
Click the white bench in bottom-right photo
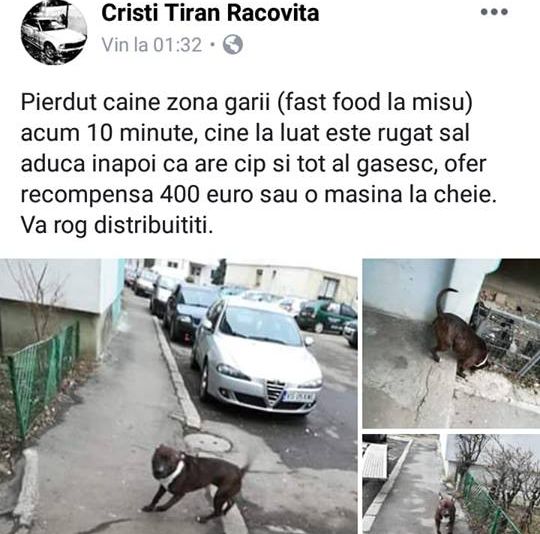point(376,461)
